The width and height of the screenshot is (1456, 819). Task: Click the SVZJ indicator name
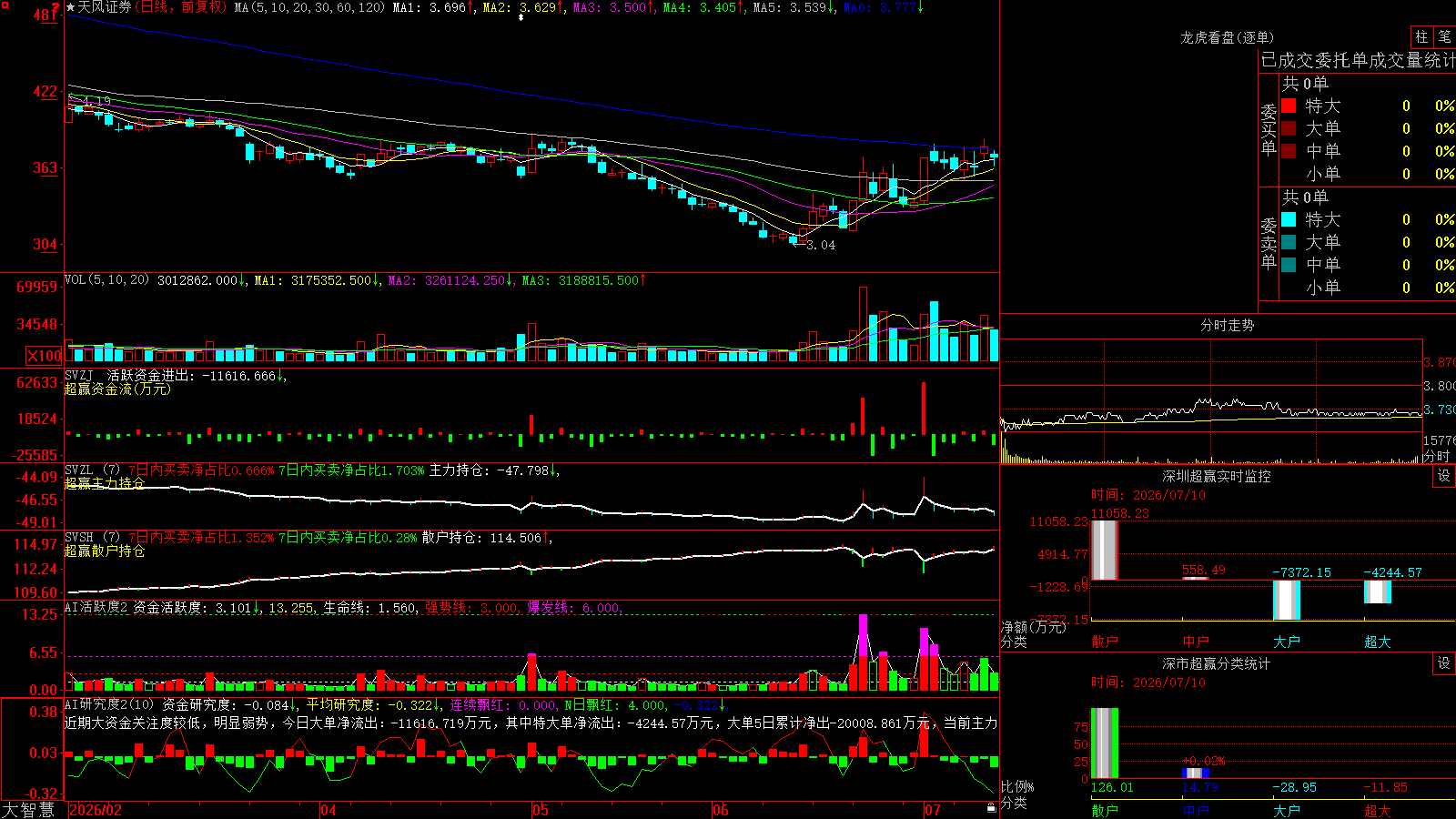tap(79, 376)
